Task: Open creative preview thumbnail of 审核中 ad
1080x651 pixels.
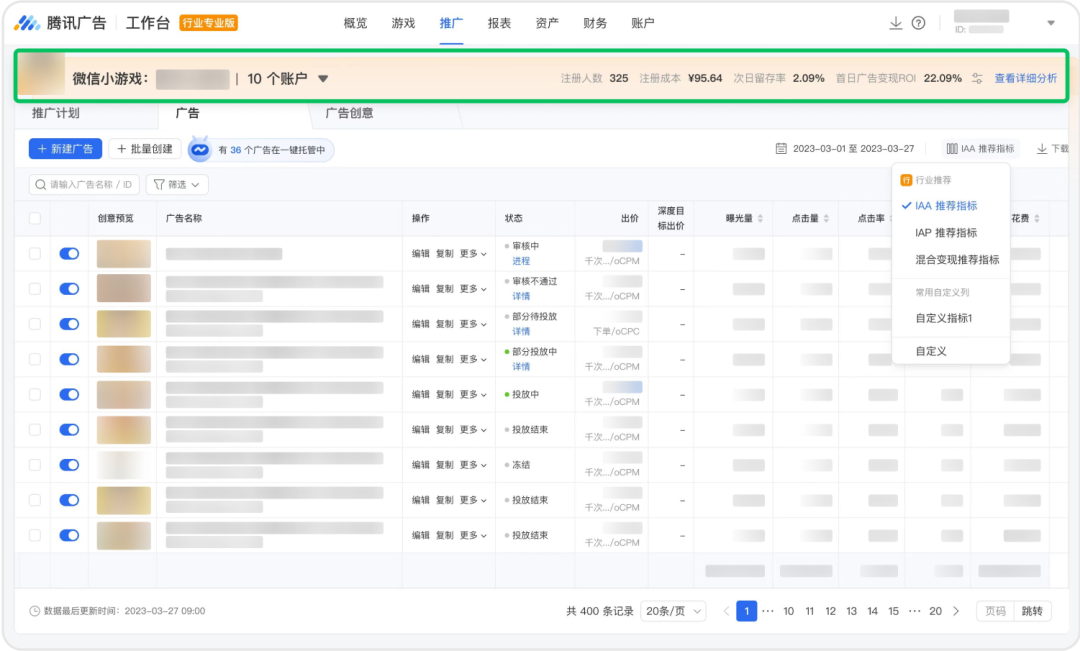Action: click(124, 254)
